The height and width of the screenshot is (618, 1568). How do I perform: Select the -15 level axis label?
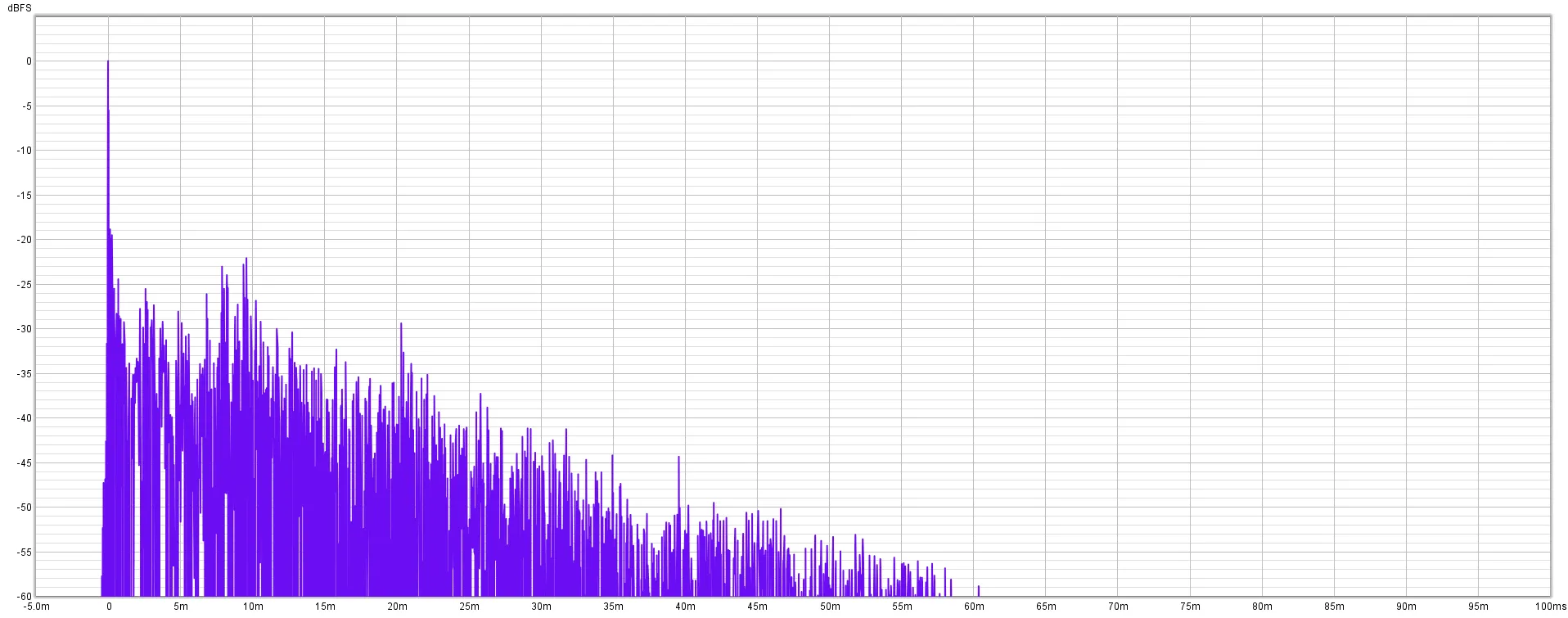pyautogui.click(x=25, y=196)
